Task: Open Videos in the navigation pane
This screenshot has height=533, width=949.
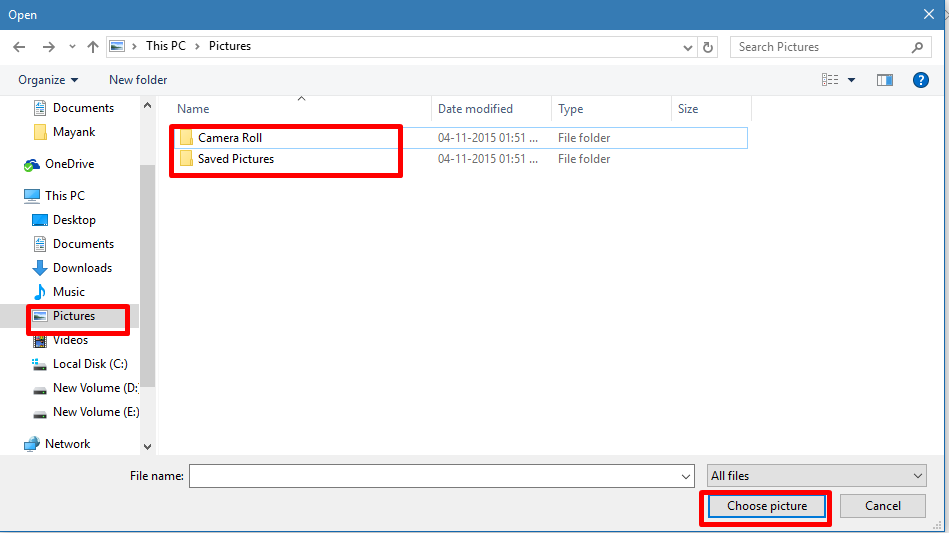Action: pos(70,340)
